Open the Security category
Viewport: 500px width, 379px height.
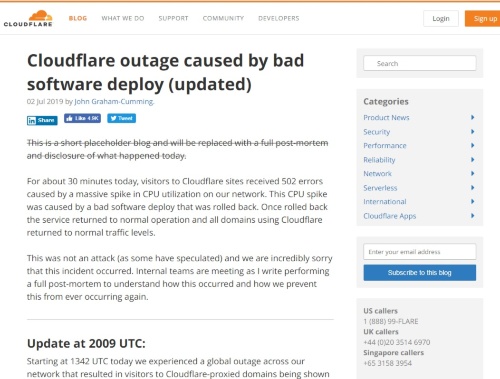[x=377, y=132]
